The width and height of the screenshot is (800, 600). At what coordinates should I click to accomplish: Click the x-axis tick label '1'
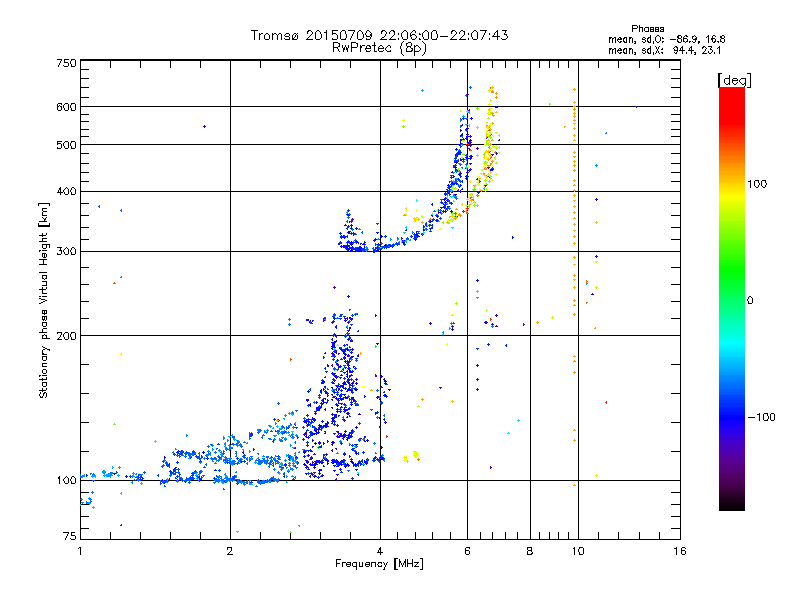point(80,551)
